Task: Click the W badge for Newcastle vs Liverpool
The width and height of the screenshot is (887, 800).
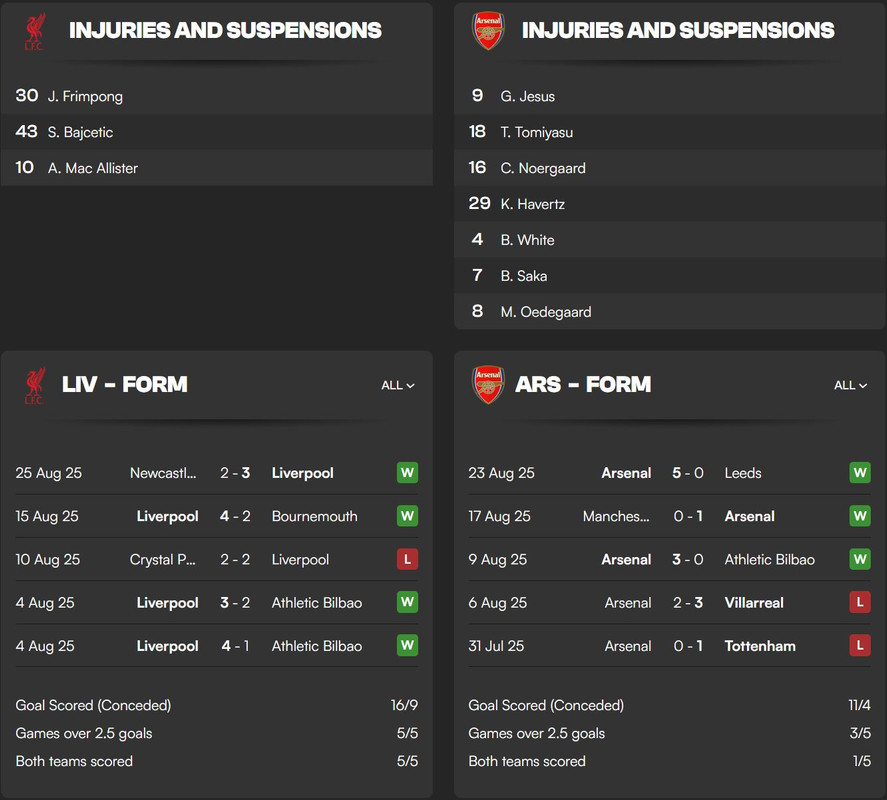Action: click(x=407, y=472)
